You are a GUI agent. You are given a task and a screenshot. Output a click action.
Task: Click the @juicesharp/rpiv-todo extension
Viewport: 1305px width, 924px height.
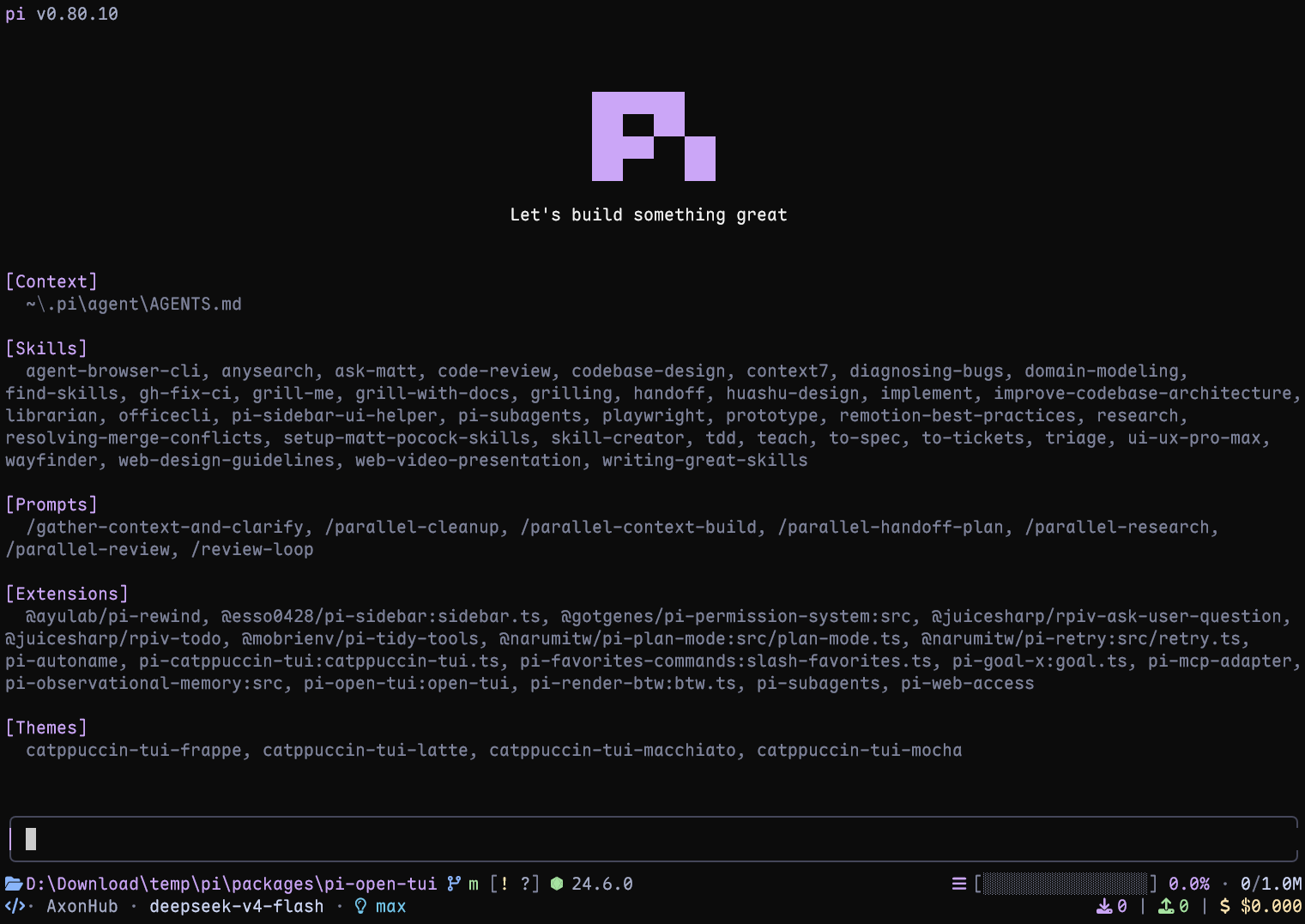click(113, 638)
